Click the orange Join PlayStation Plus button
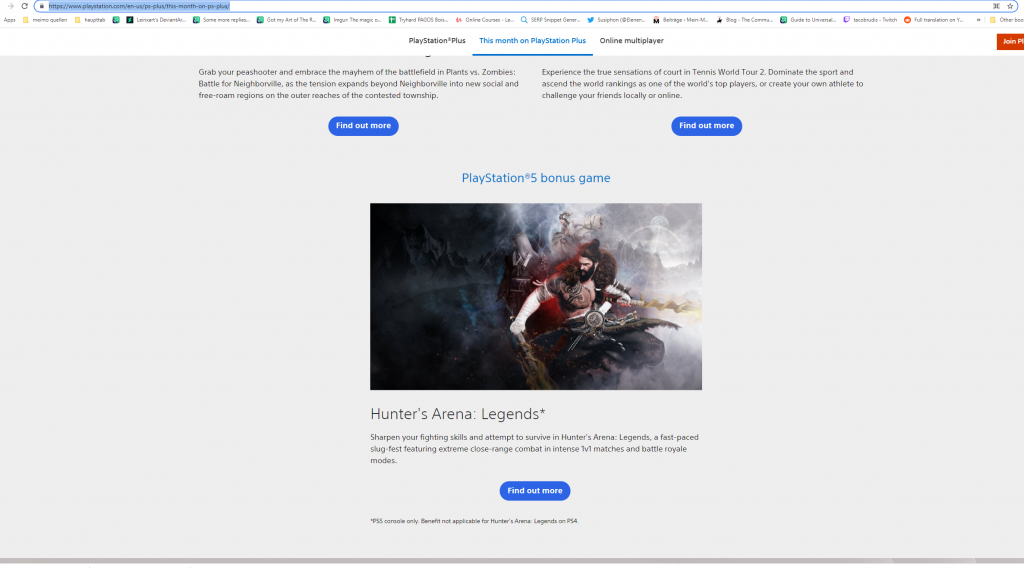This screenshot has height=568, width=1024. coord(1010,41)
